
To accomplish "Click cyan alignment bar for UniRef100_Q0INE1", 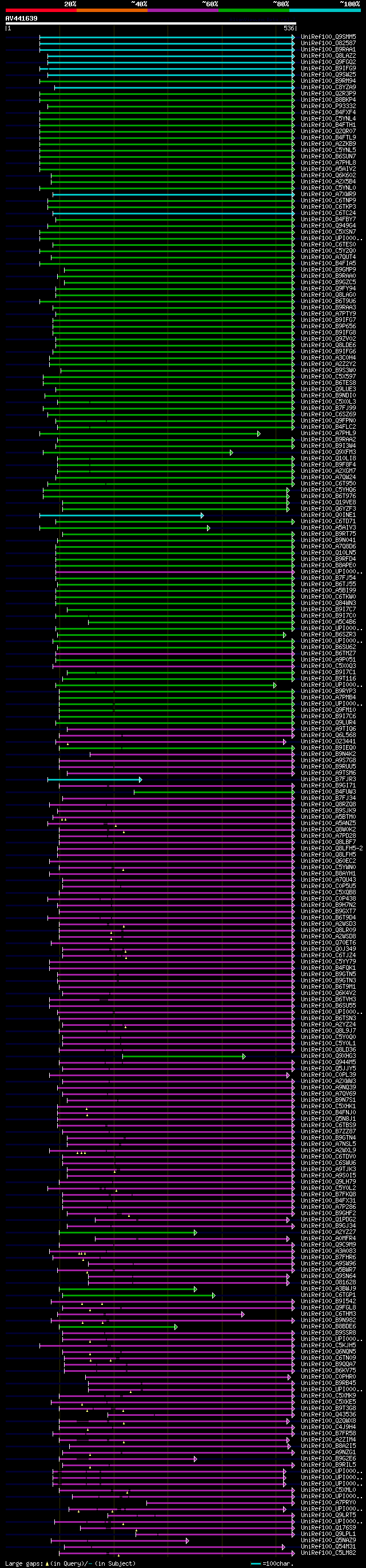I will (x=121, y=516).
